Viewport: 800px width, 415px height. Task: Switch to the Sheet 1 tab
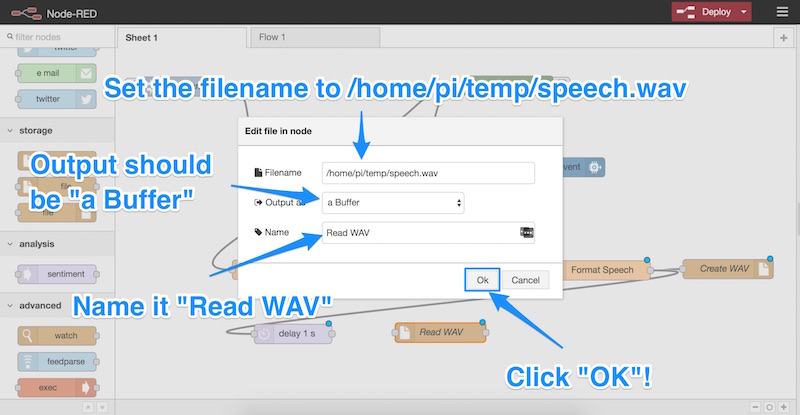click(181, 38)
